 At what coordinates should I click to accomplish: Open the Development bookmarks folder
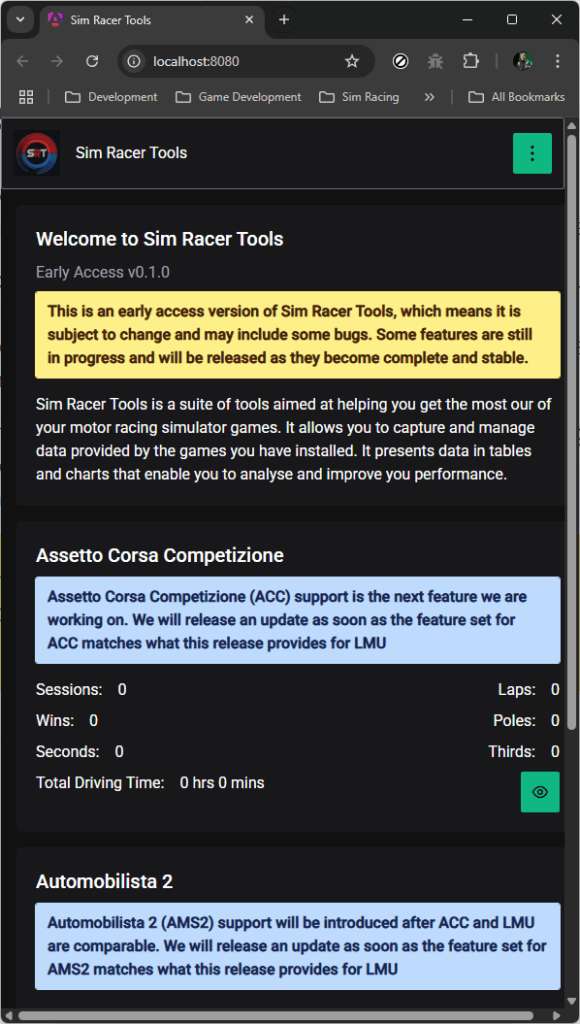pos(111,97)
